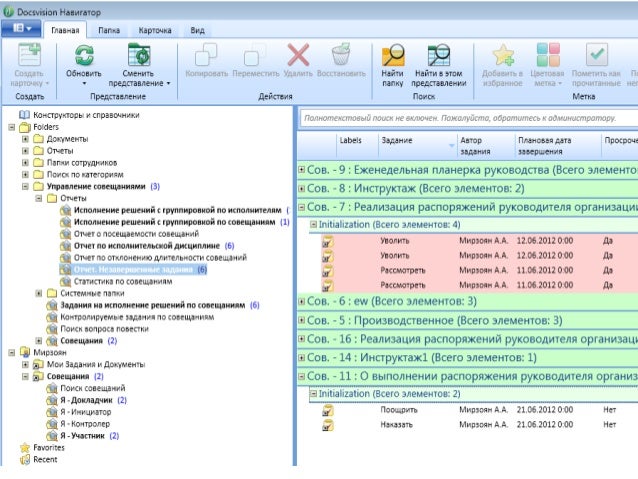Expand group Сов. - 14 Инструктаж1
This screenshot has width=638, height=479.
[302, 358]
